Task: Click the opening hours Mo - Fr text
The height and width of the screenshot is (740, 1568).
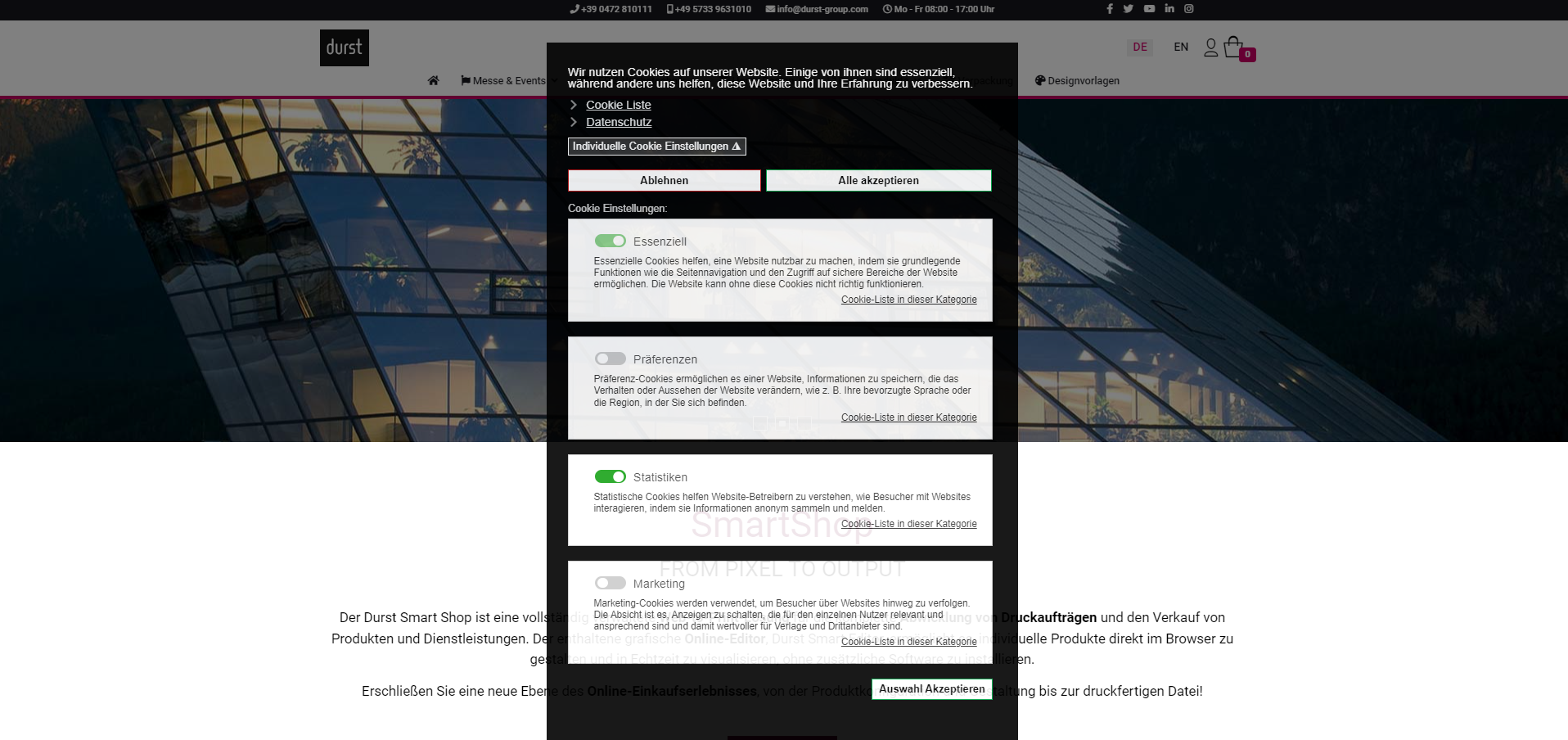Action: (939, 9)
